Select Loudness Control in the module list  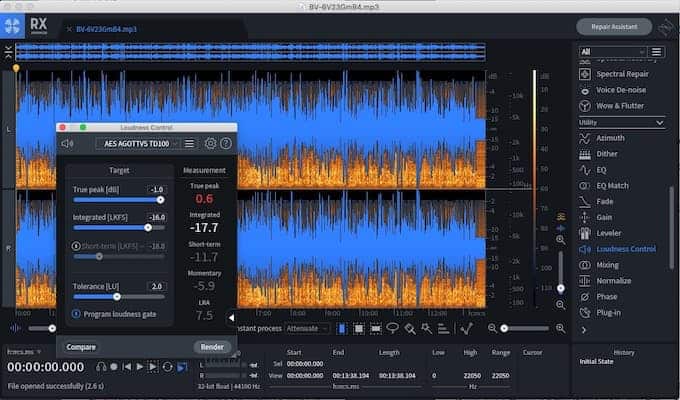[618, 249]
